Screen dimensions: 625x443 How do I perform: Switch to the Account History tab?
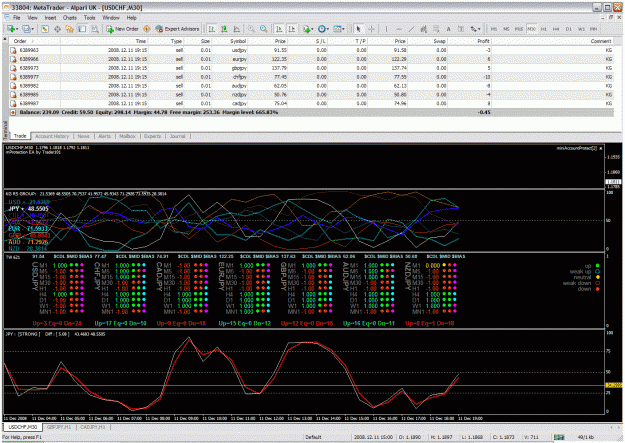(x=52, y=136)
